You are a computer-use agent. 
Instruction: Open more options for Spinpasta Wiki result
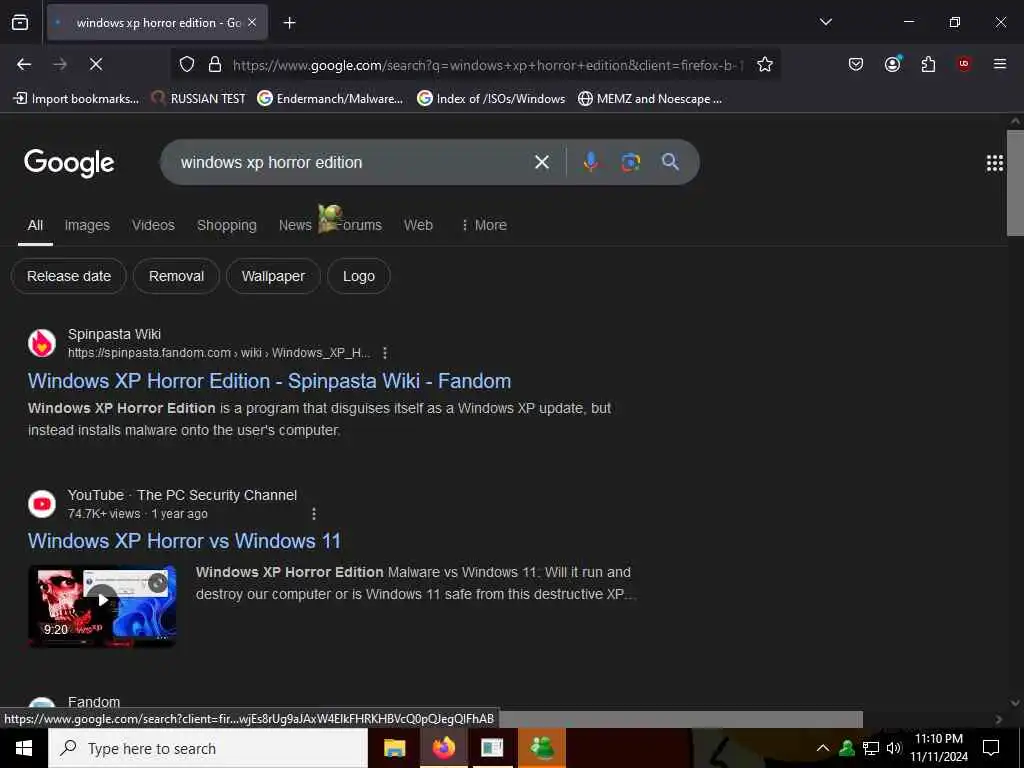pyautogui.click(x=385, y=353)
